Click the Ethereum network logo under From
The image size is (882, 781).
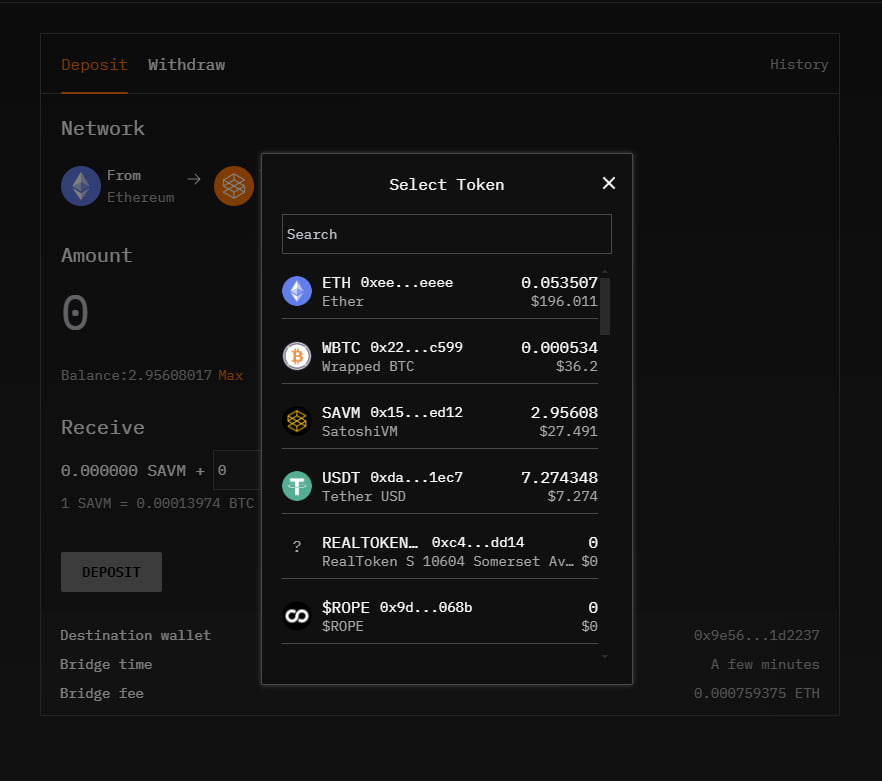click(x=81, y=186)
